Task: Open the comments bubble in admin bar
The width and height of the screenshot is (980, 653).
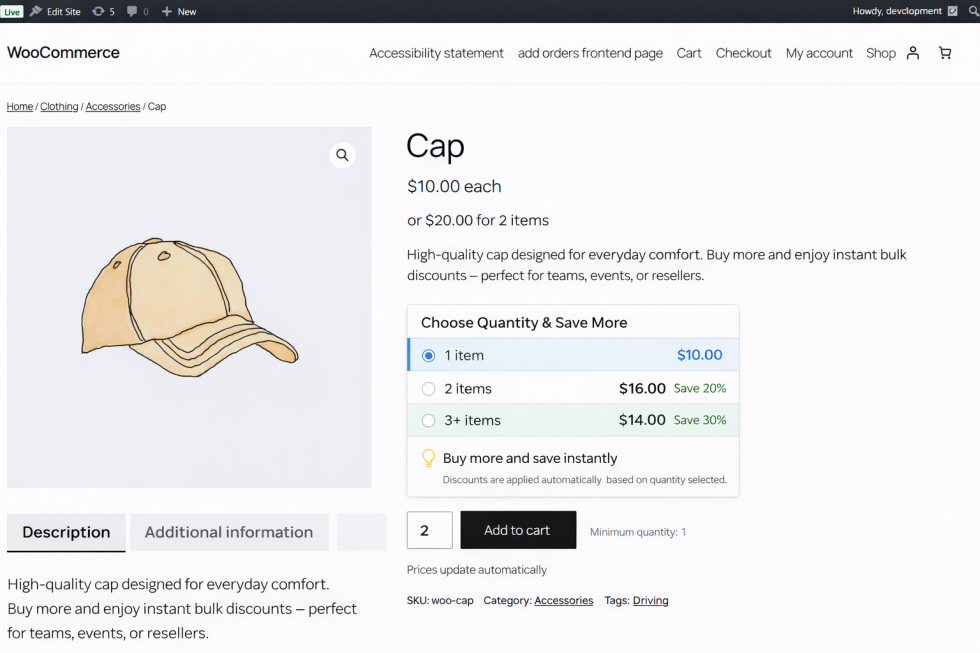Action: [137, 12]
